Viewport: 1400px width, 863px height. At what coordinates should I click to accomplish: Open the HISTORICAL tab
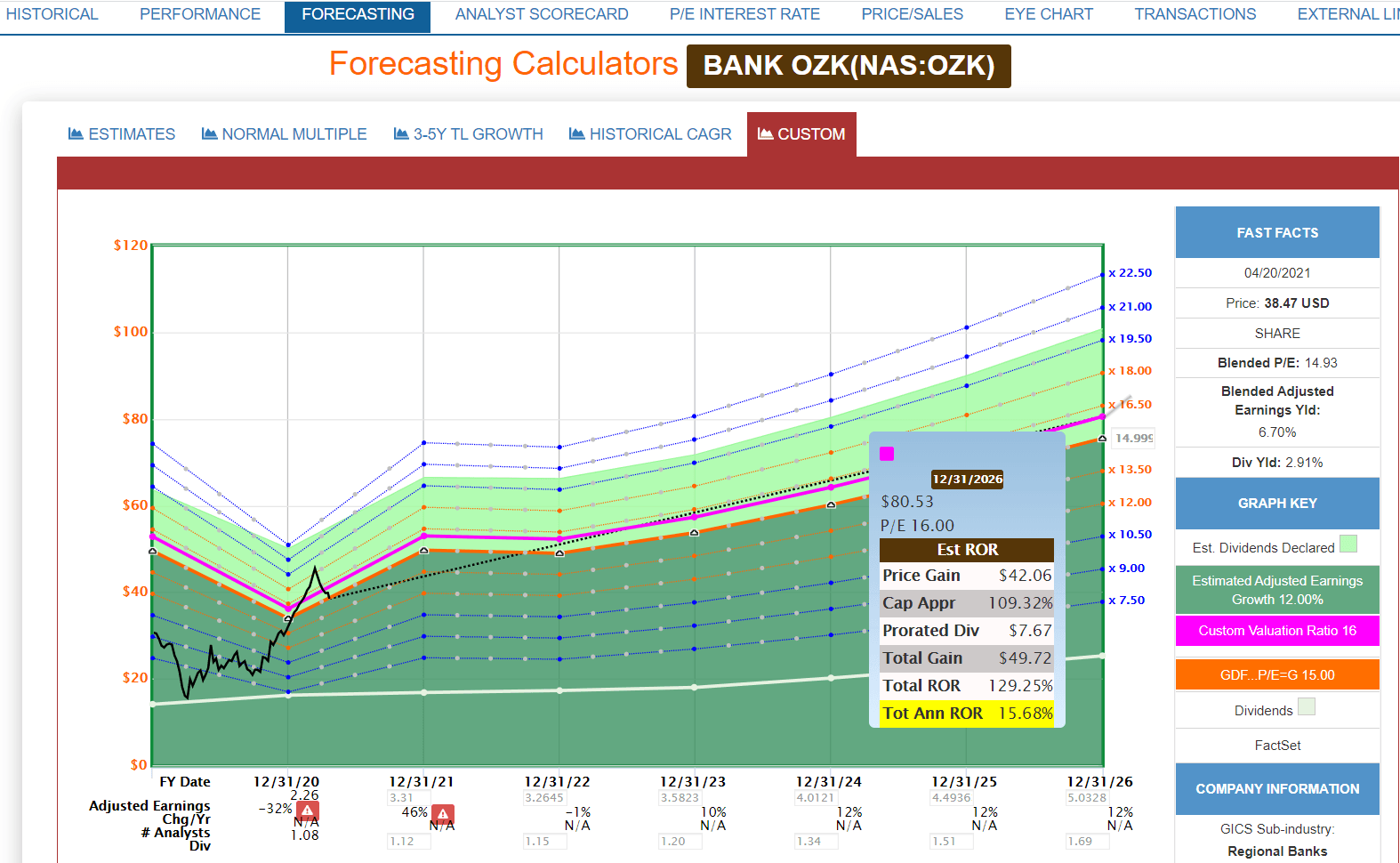(52, 14)
